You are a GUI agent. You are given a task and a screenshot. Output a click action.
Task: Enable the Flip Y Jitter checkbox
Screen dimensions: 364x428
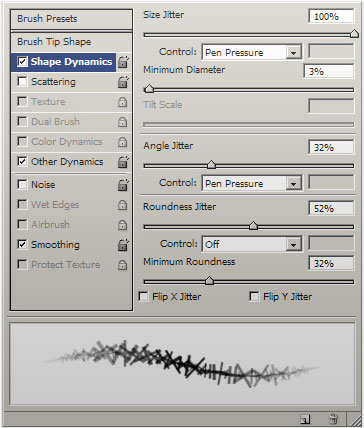(x=254, y=296)
